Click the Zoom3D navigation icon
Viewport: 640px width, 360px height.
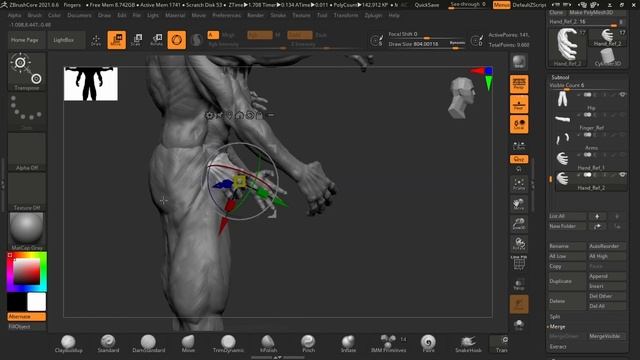[x=519, y=224]
